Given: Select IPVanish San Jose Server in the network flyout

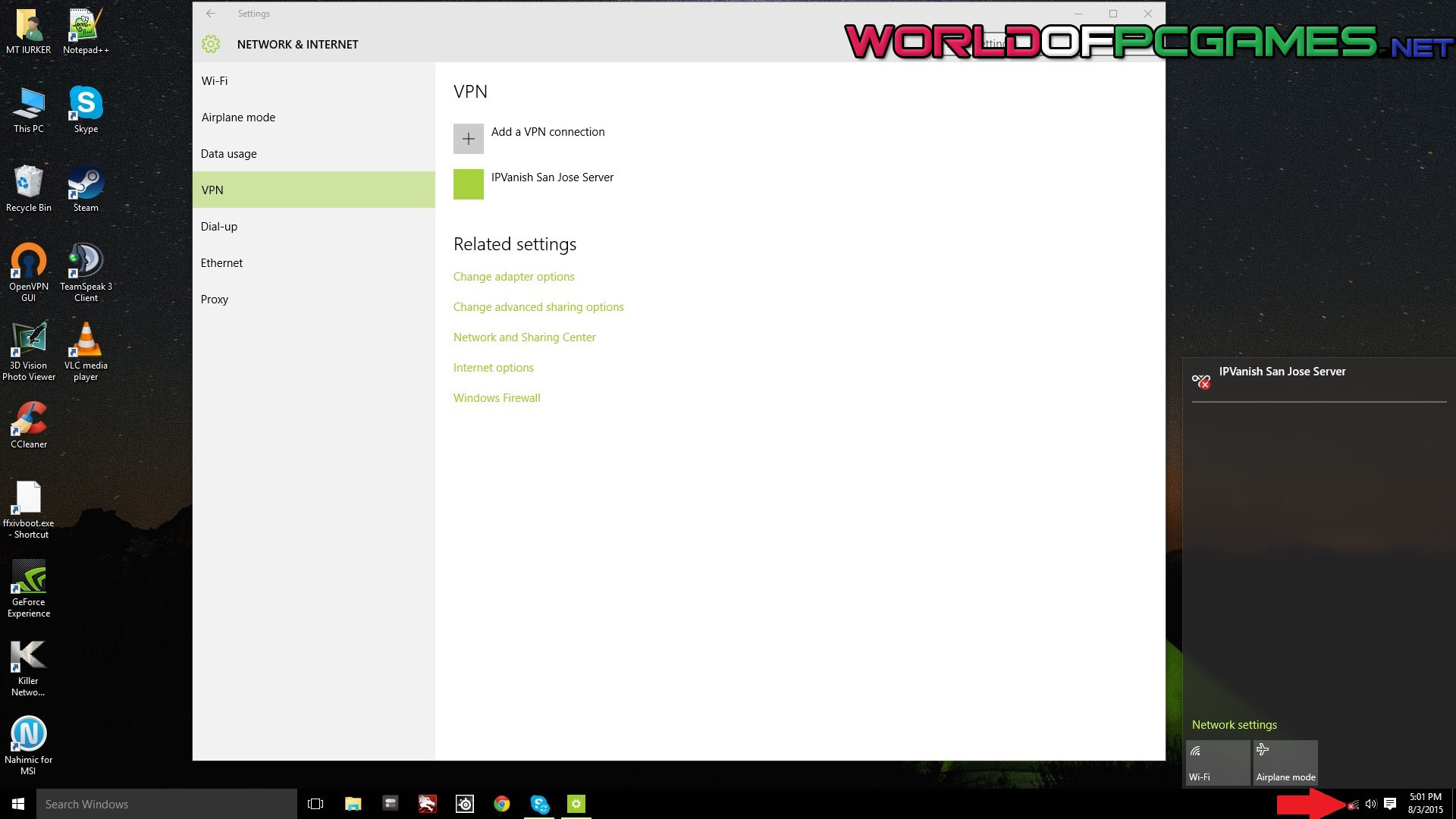Looking at the screenshot, I should click(1319, 379).
